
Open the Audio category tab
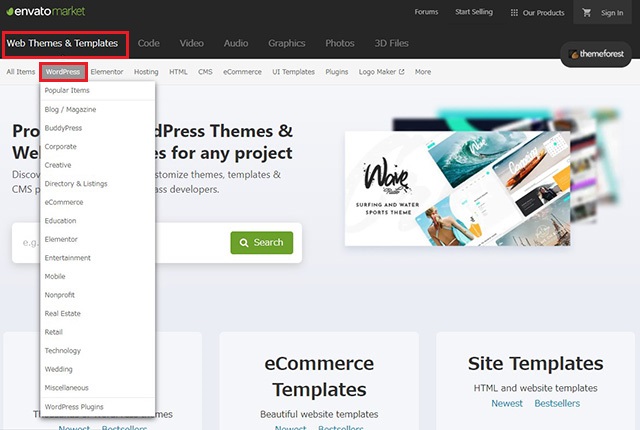(x=236, y=43)
